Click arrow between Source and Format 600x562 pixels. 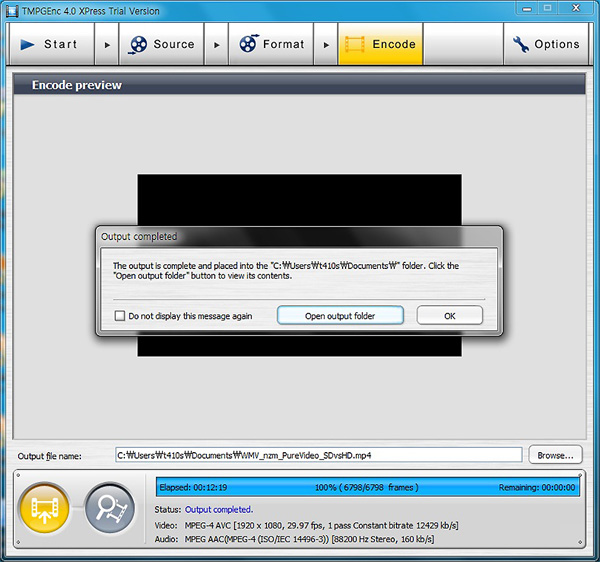[217, 44]
